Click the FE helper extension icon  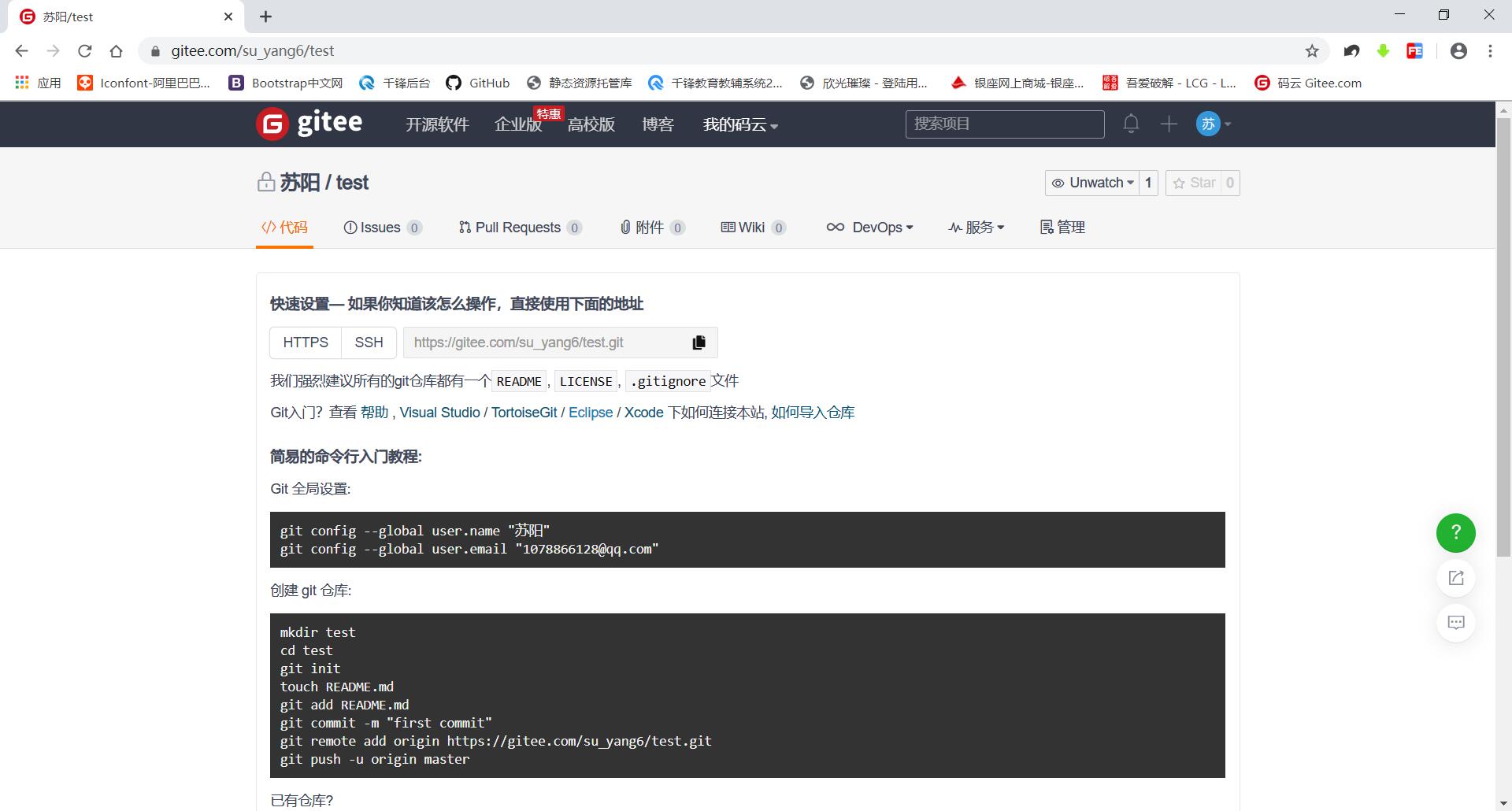[x=1415, y=51]
